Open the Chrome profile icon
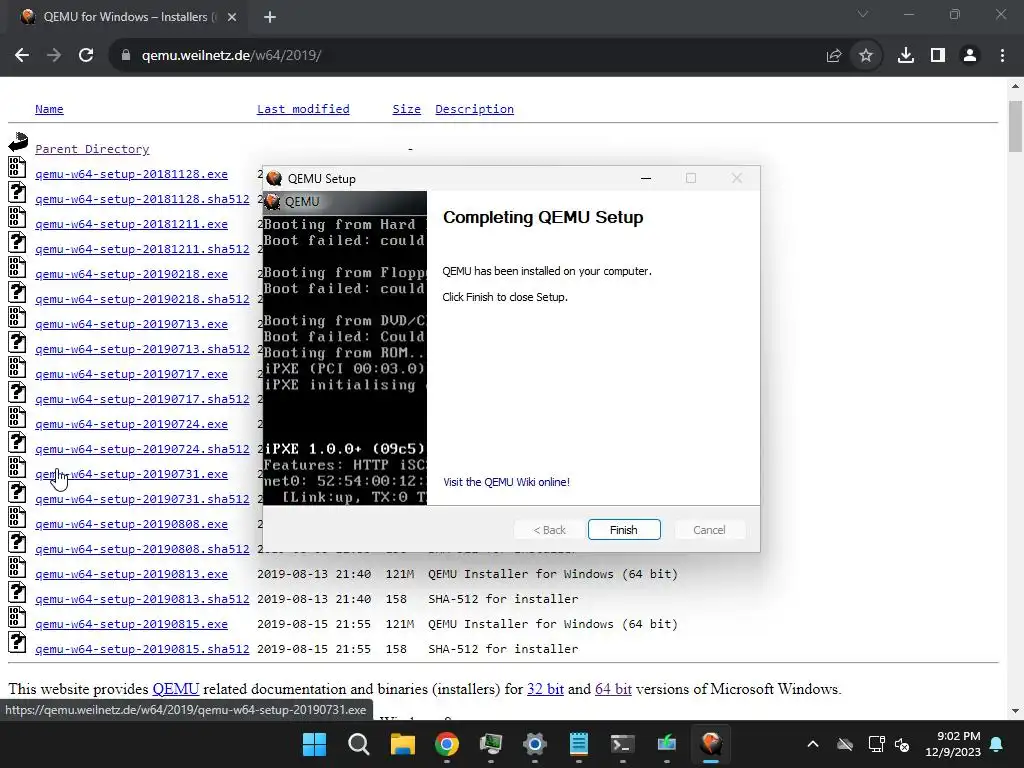The height and width of the screenshot is (768, 1024). click(x=970, y=56)
